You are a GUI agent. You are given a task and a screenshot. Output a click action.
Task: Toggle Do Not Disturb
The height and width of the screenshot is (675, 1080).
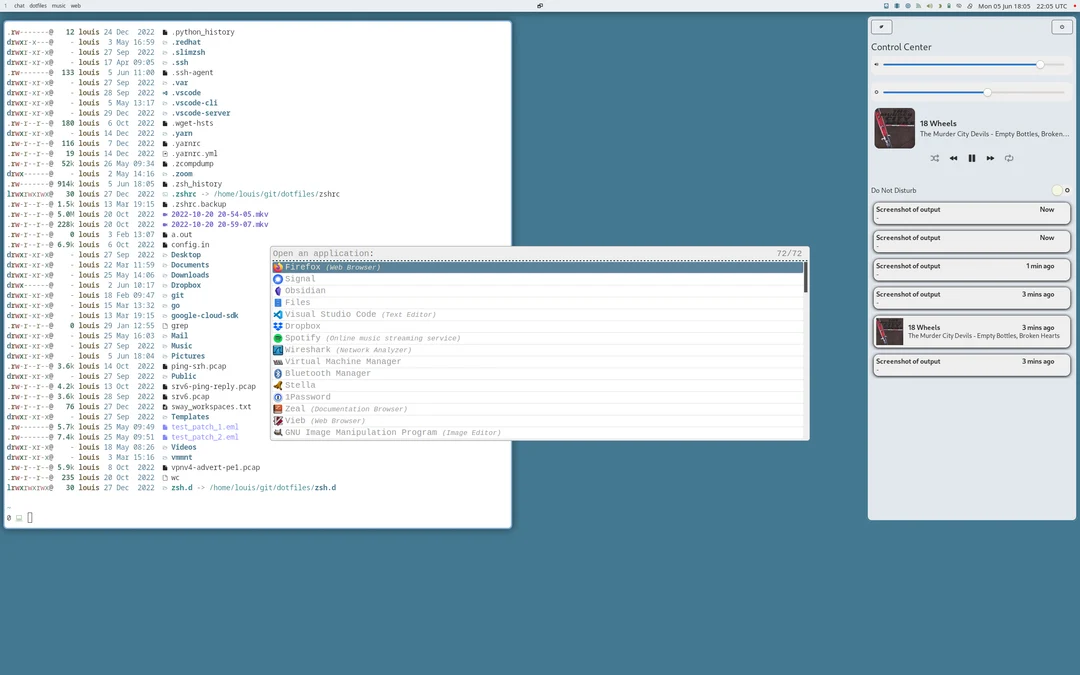tap(1058, 190)
